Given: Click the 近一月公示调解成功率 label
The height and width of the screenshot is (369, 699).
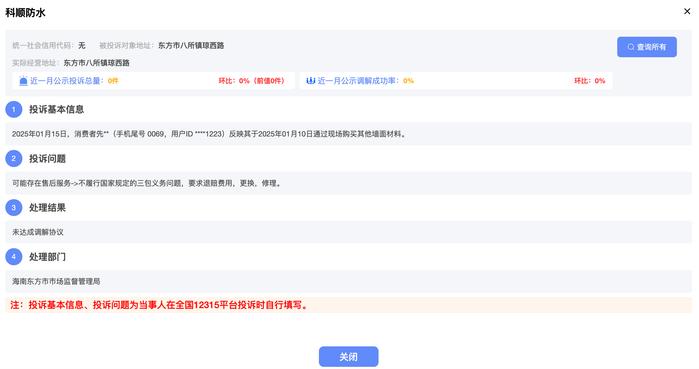Looking at the screenshot, I should coord(358,81).
